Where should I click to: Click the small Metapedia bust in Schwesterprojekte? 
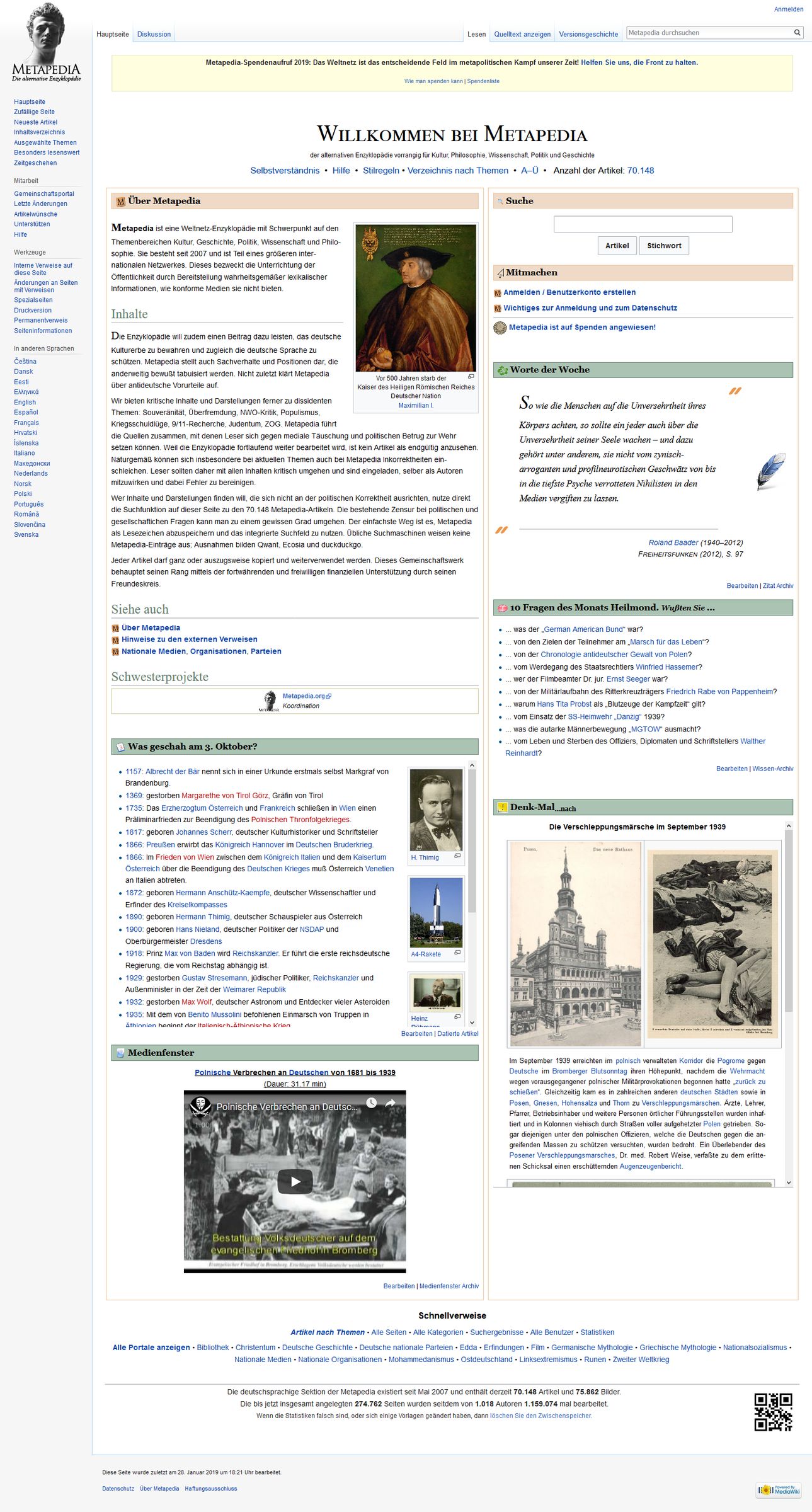pos(269,701)
